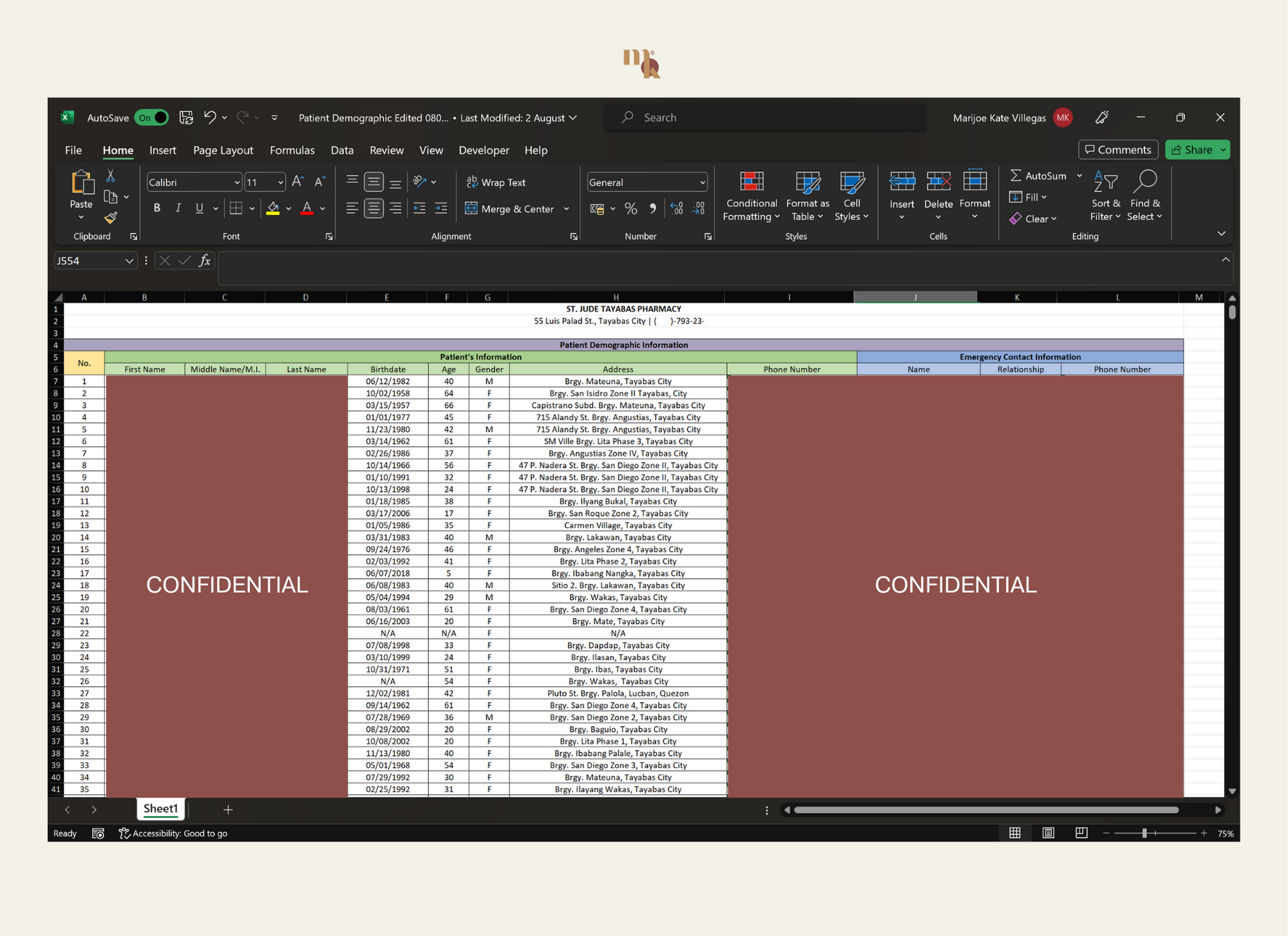The image size is (1288, 936).
Task: Switch to the Sheet1 worksheet tab
Action: click(x=160, y=809)
